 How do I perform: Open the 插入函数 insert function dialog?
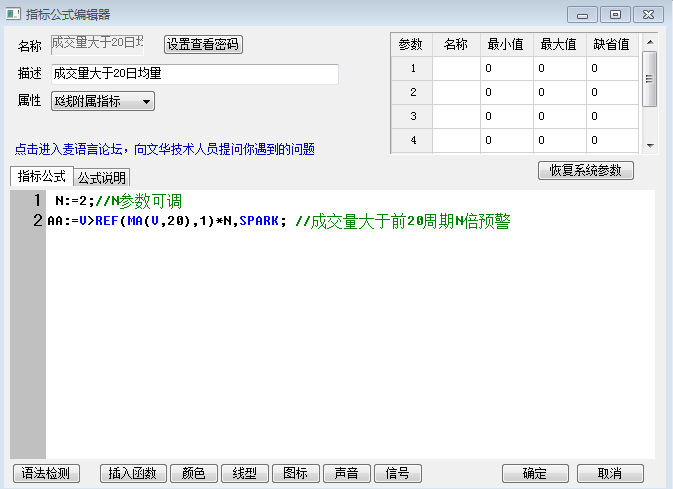(x=133, y=473)
